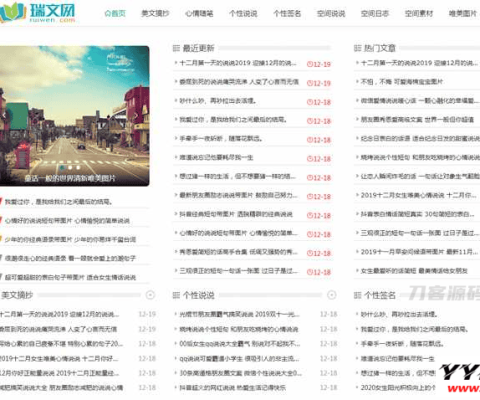Viewport: 480px width, 400px height.
Task: Open 超可爱超甜的表白句子带图片 ranked link
Action: pyautogui.click(x=70, y=277)
